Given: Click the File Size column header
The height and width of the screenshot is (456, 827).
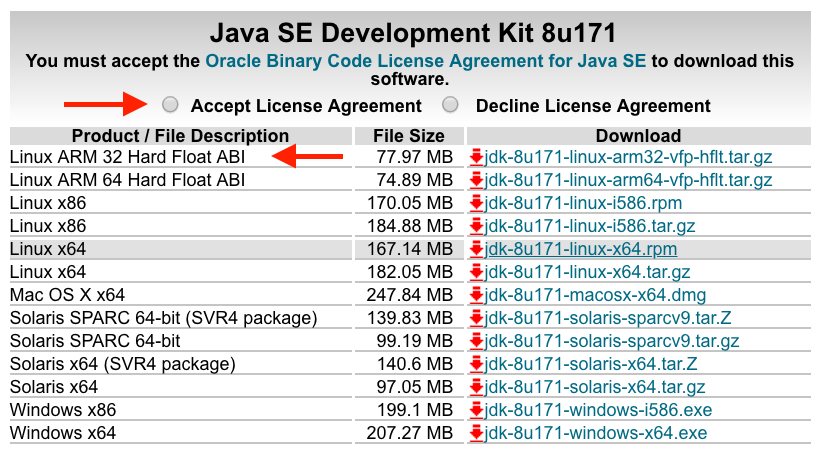Looking at the screenshot, I should tap(408, 136).
